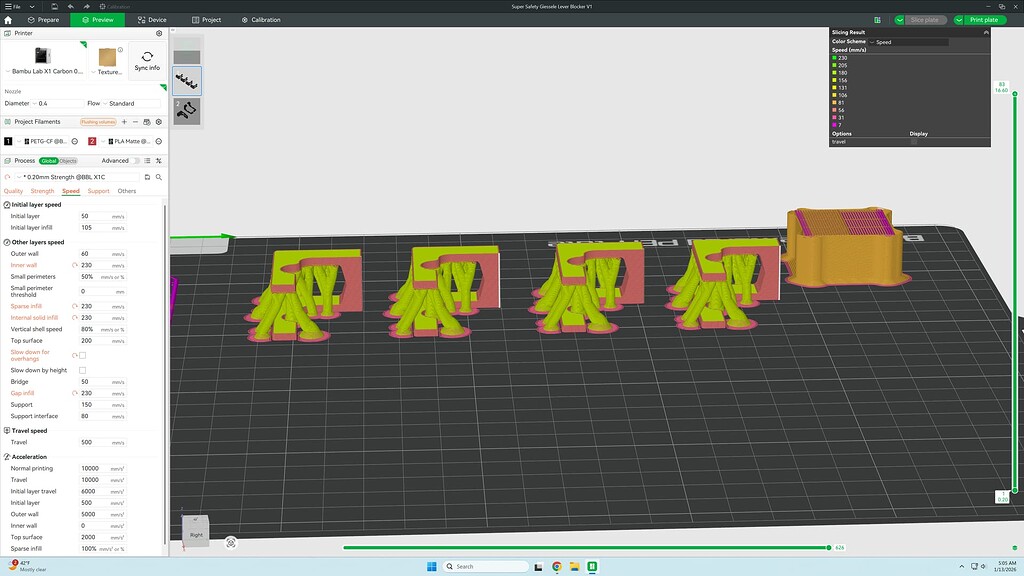Switch to the Prepare tab
This screenshot has width=1024, height=576.
(43, 20)
